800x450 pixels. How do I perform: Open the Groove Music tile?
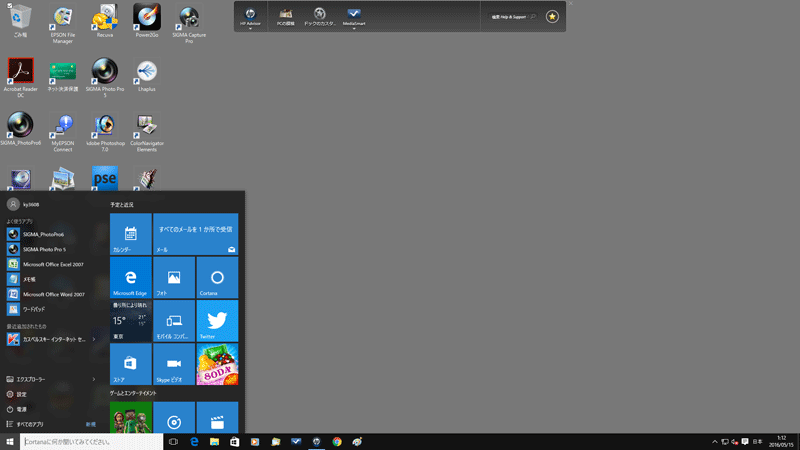tap(174, 417)
